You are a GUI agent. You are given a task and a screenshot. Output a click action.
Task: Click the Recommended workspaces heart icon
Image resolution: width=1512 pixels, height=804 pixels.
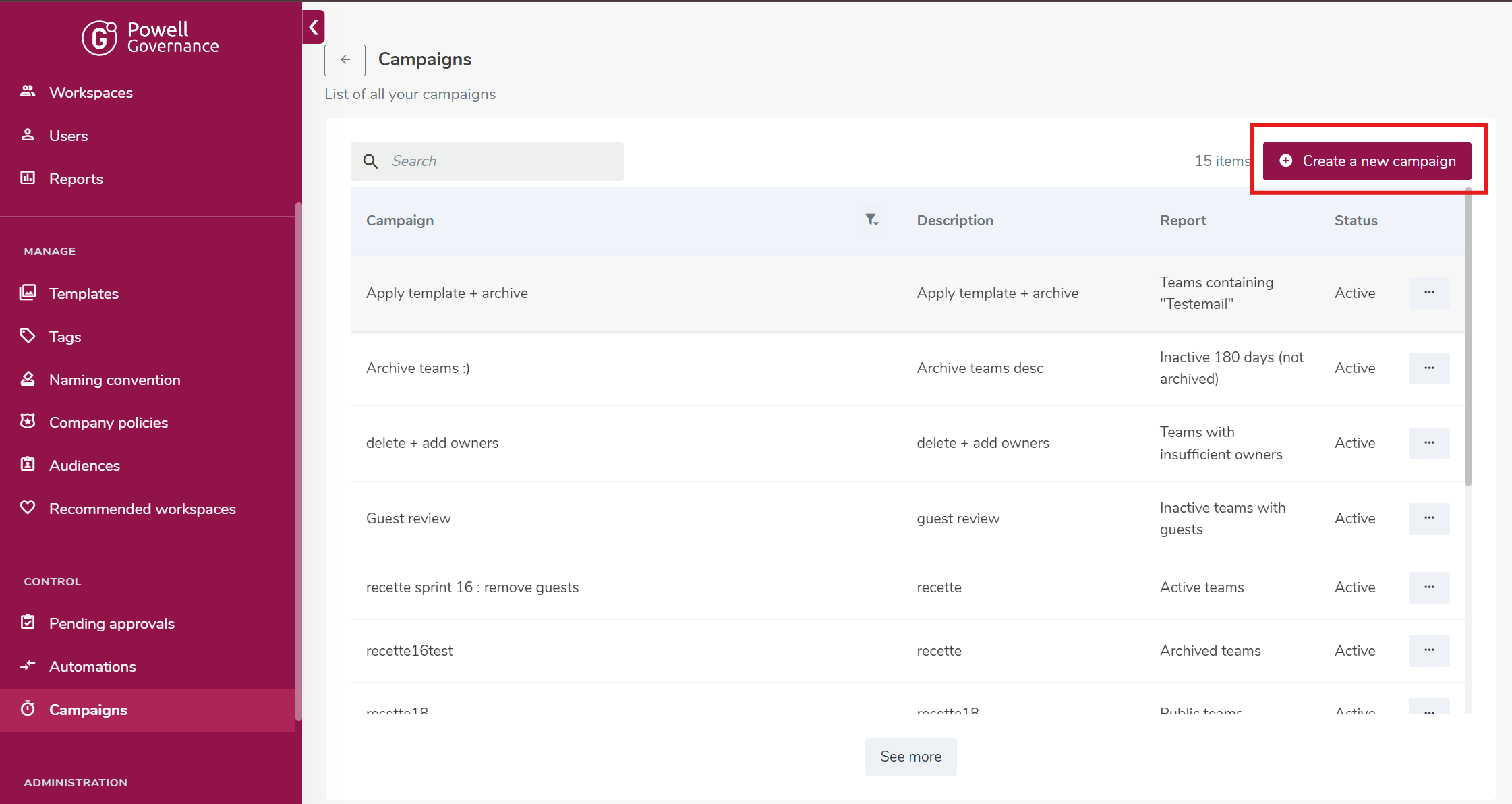[28, 508]
